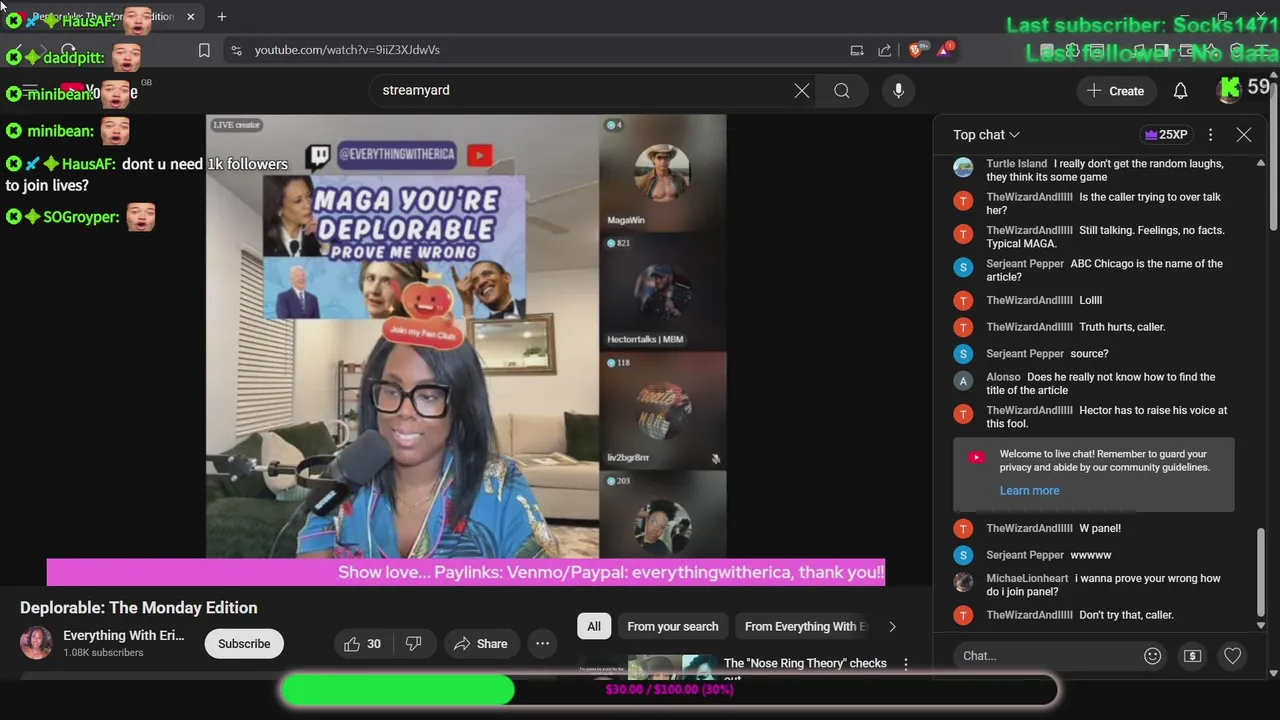The image size is (1280, 720).
Task: Click TheWizardAndIIIII on the W panel! message
Action: (x=1029, y=529)
